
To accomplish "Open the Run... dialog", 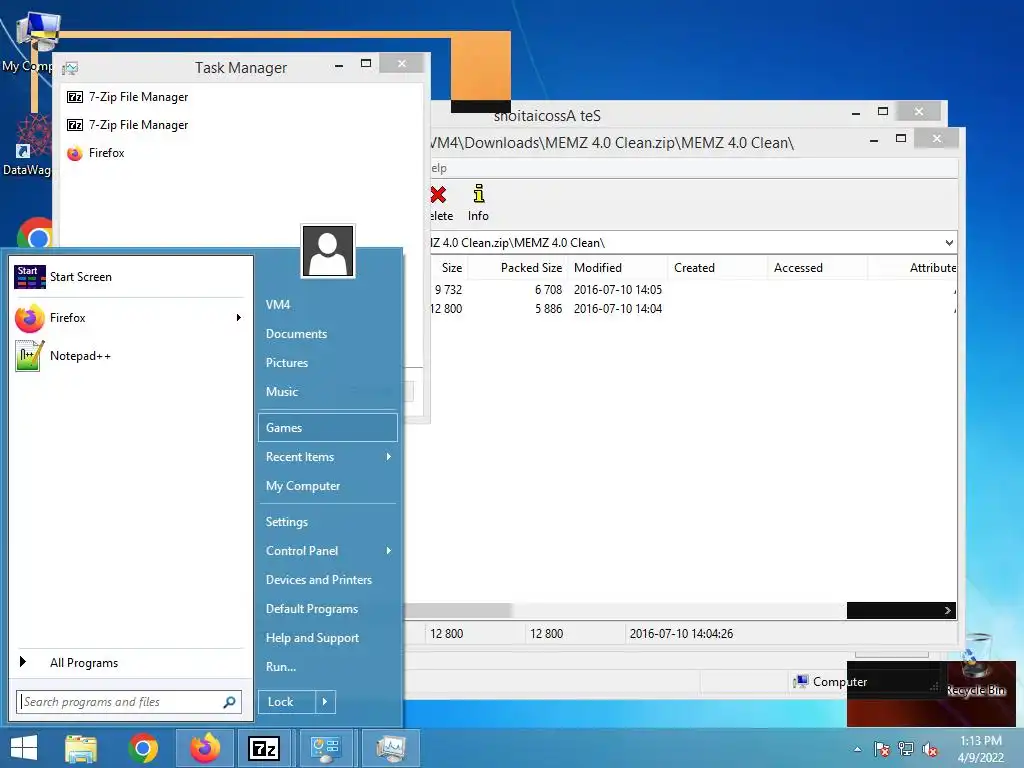I will pos(327,667).
